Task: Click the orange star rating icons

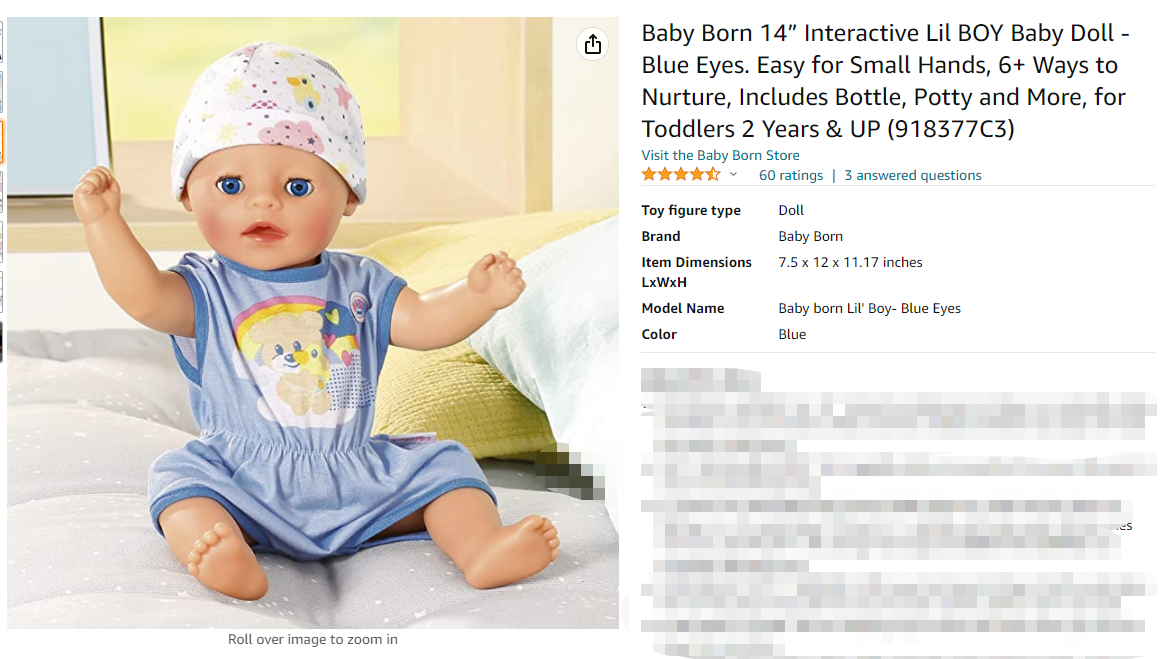Action: coord(681,175)
